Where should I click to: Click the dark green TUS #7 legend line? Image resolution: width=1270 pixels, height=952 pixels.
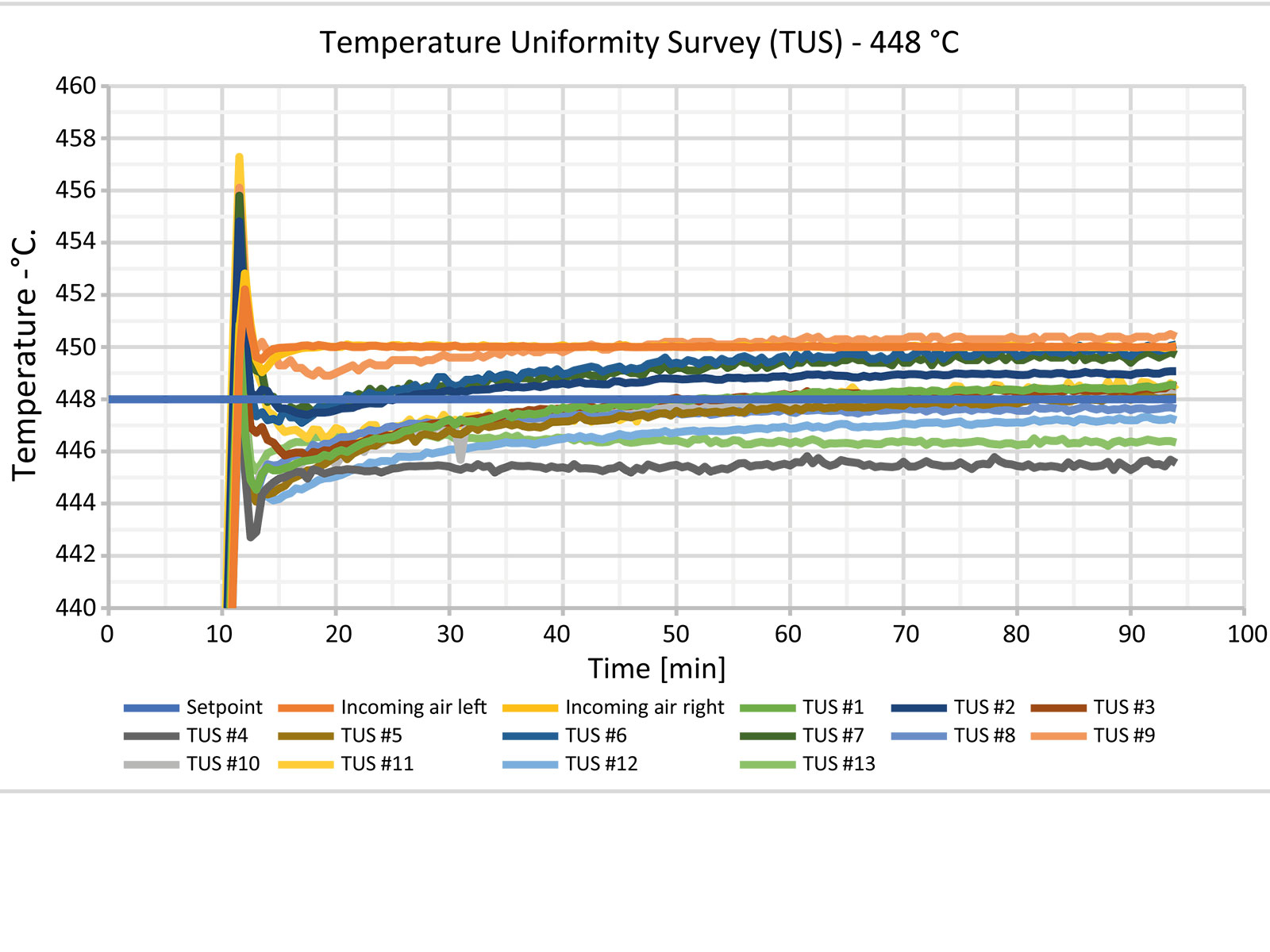[x=768, y=736]
